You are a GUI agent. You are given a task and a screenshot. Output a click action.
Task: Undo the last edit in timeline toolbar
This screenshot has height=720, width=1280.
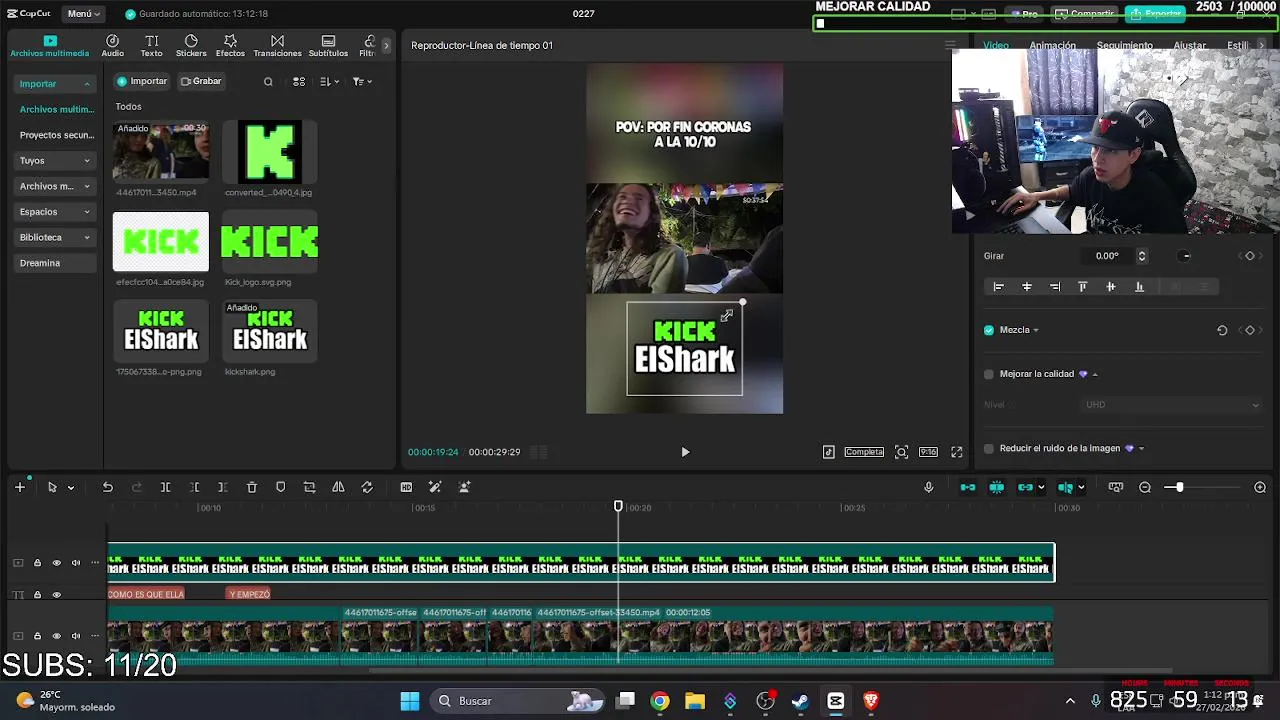click(107, 487)
